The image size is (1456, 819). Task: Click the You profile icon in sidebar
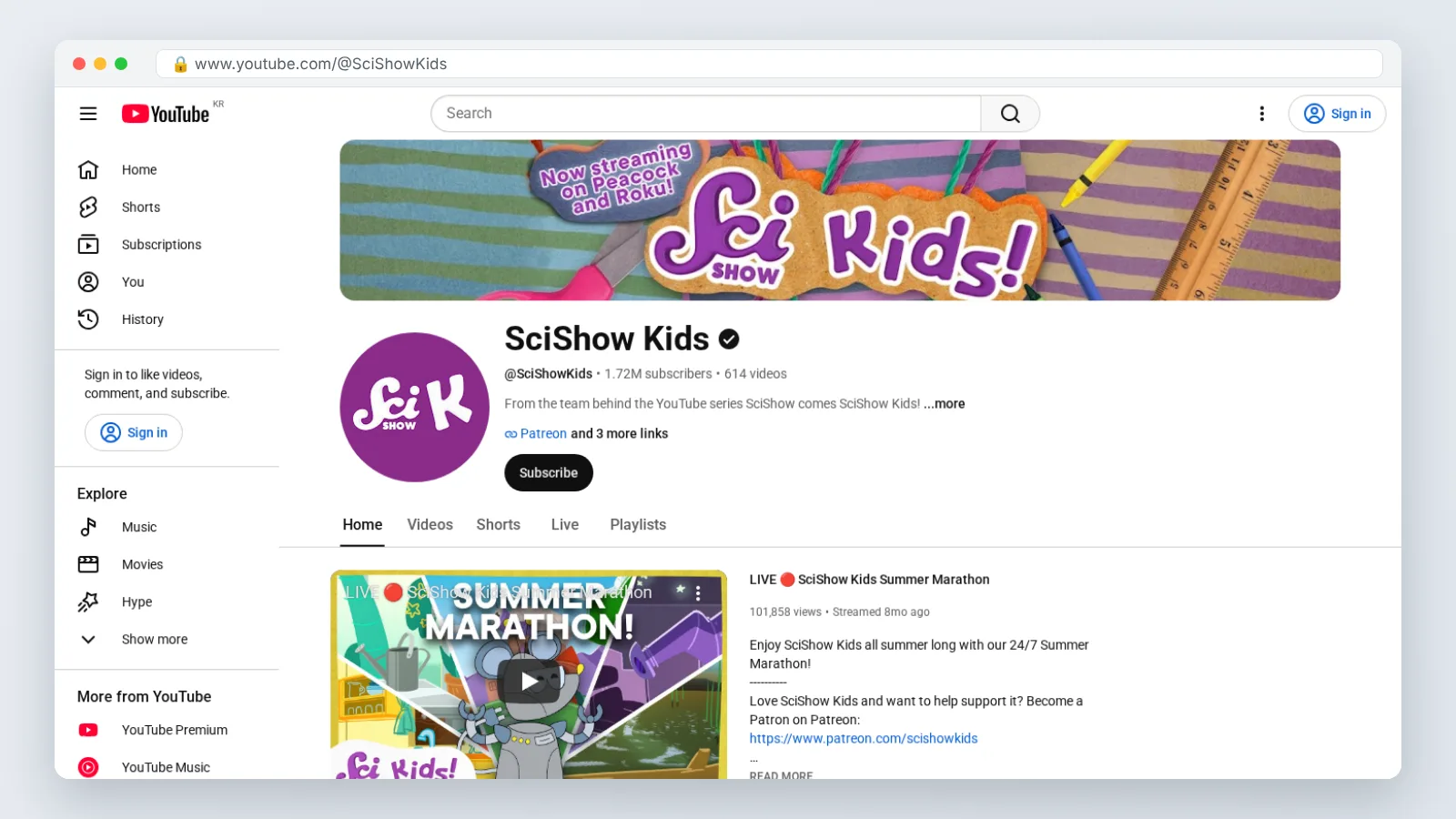pos(88,282)
